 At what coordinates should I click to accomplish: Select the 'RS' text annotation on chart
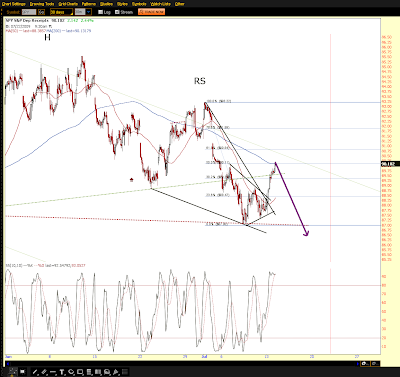(200, 81)
